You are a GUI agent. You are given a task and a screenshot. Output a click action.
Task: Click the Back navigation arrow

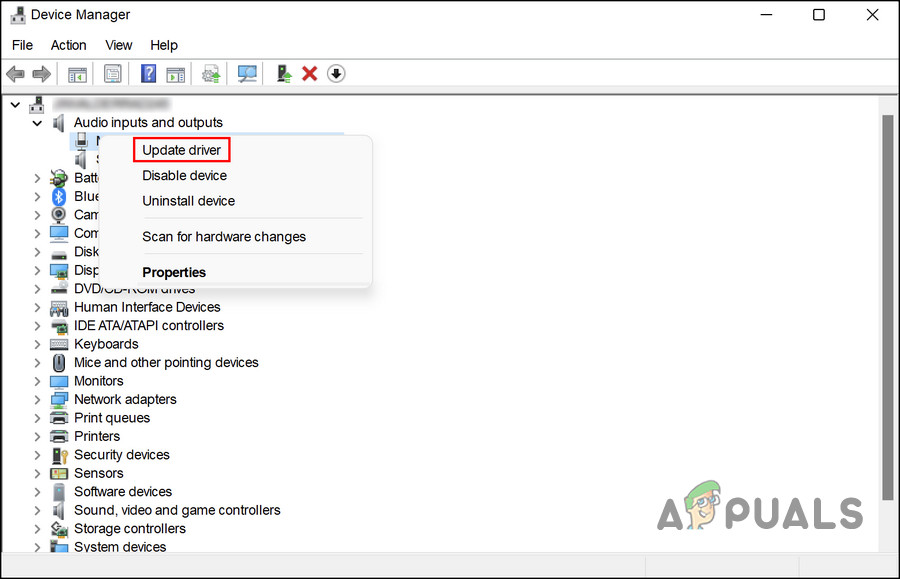click(x=15, y=73)
